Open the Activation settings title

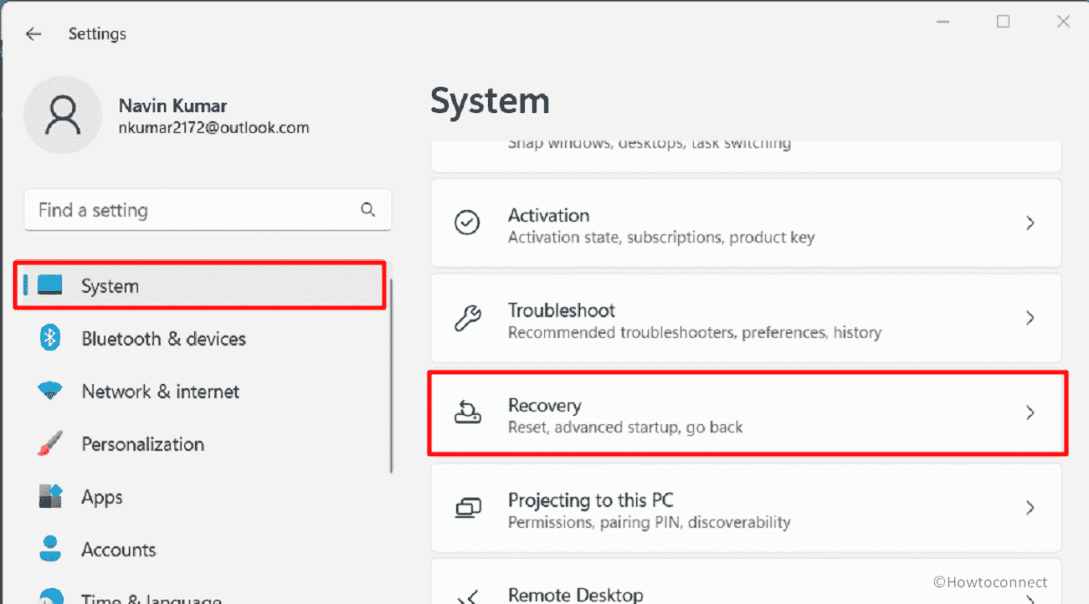pos(549,215)
